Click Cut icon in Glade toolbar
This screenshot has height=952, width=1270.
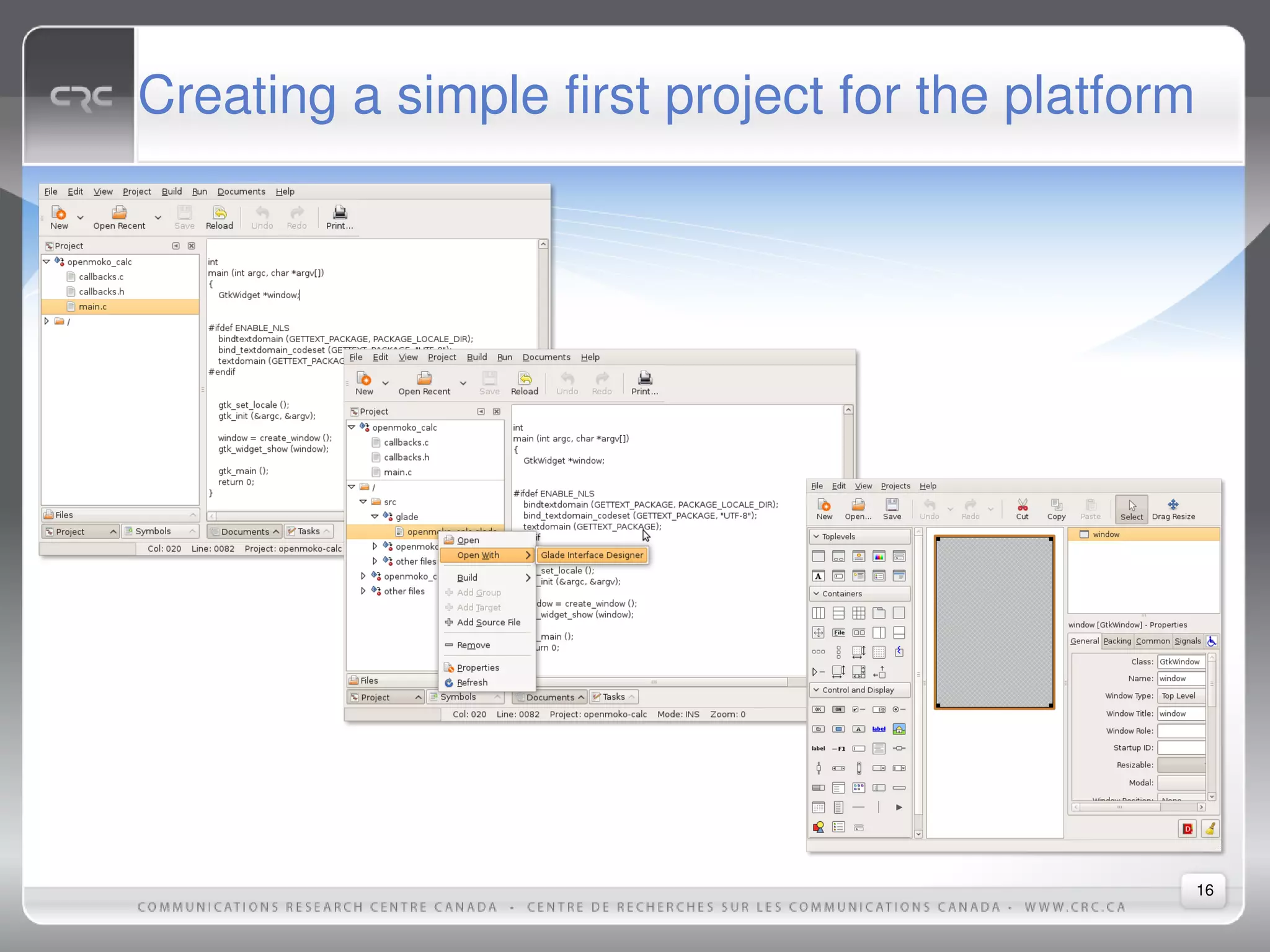[1023, 505]
